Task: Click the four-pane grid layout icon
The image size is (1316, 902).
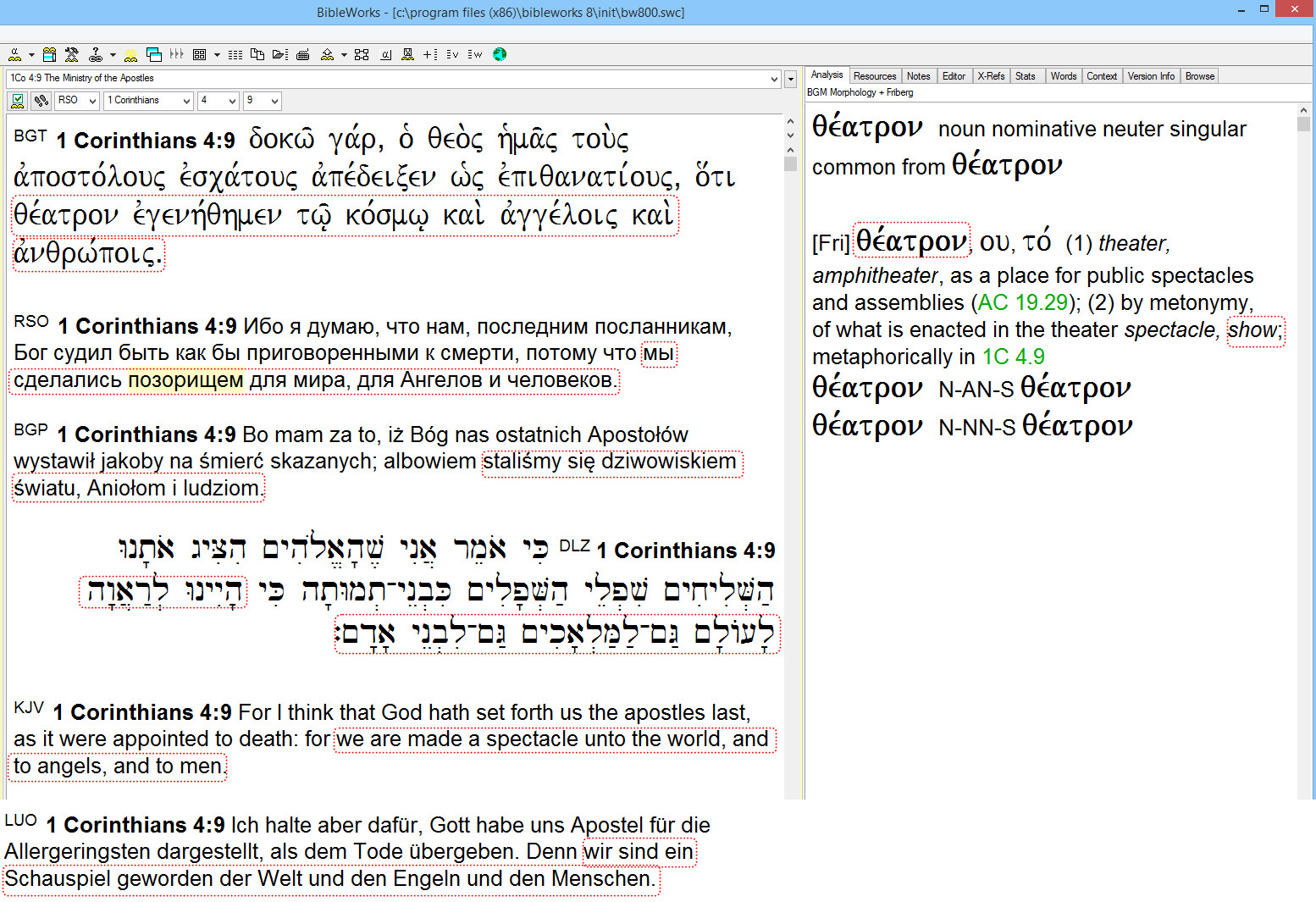Action: tap(200, 54)
